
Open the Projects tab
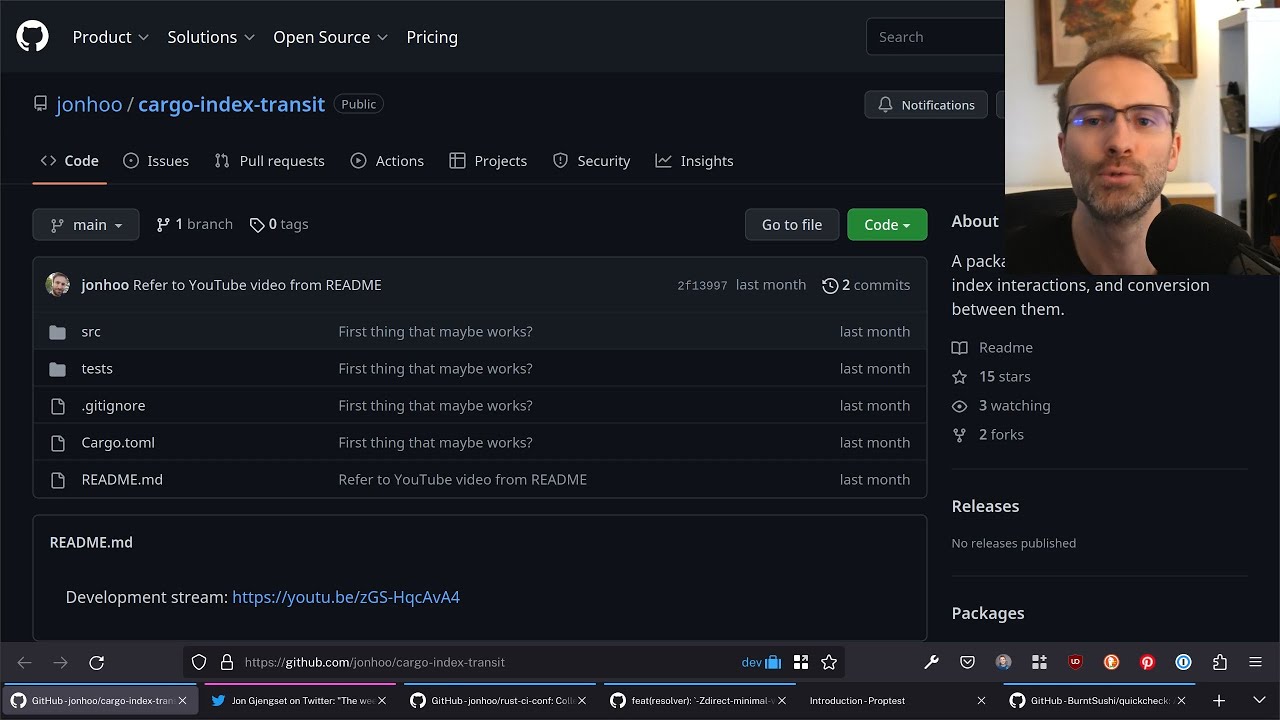pos(488,161)
